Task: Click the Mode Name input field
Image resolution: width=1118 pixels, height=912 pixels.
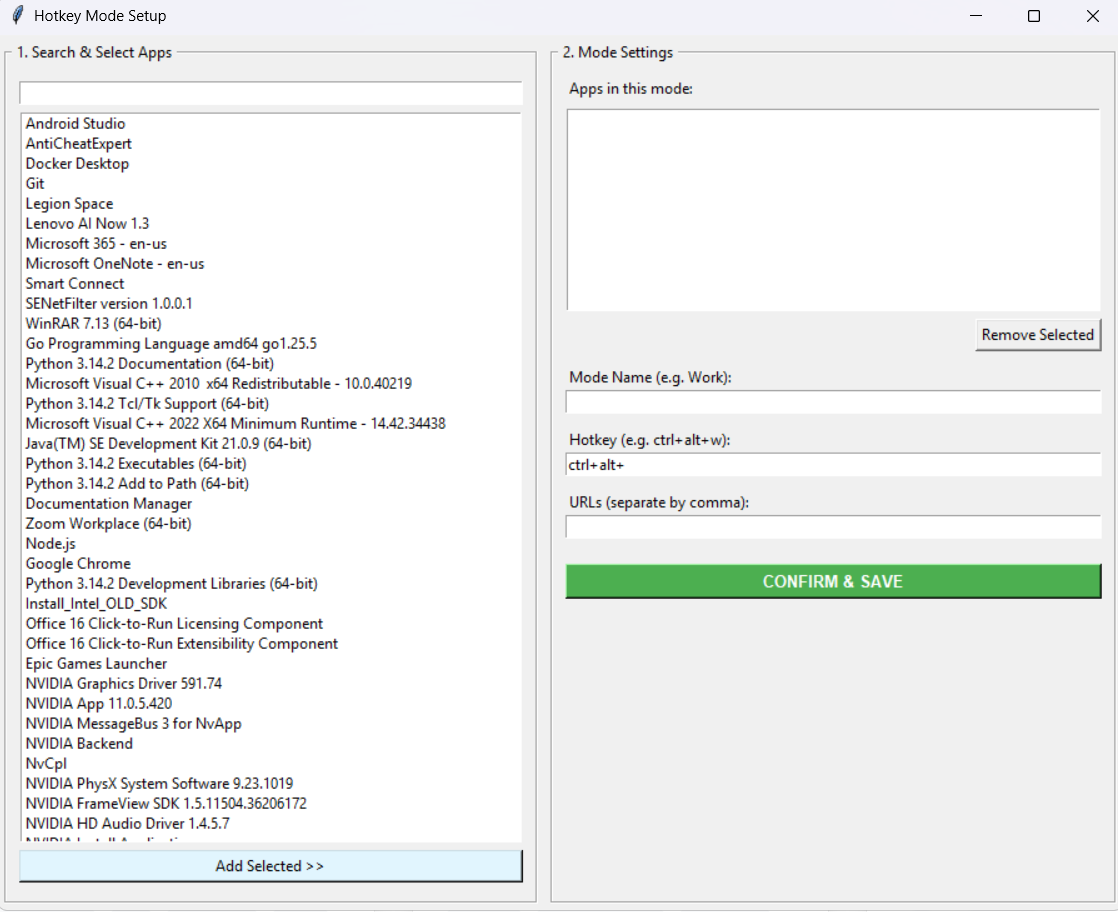Action: (x=833, y=402)
